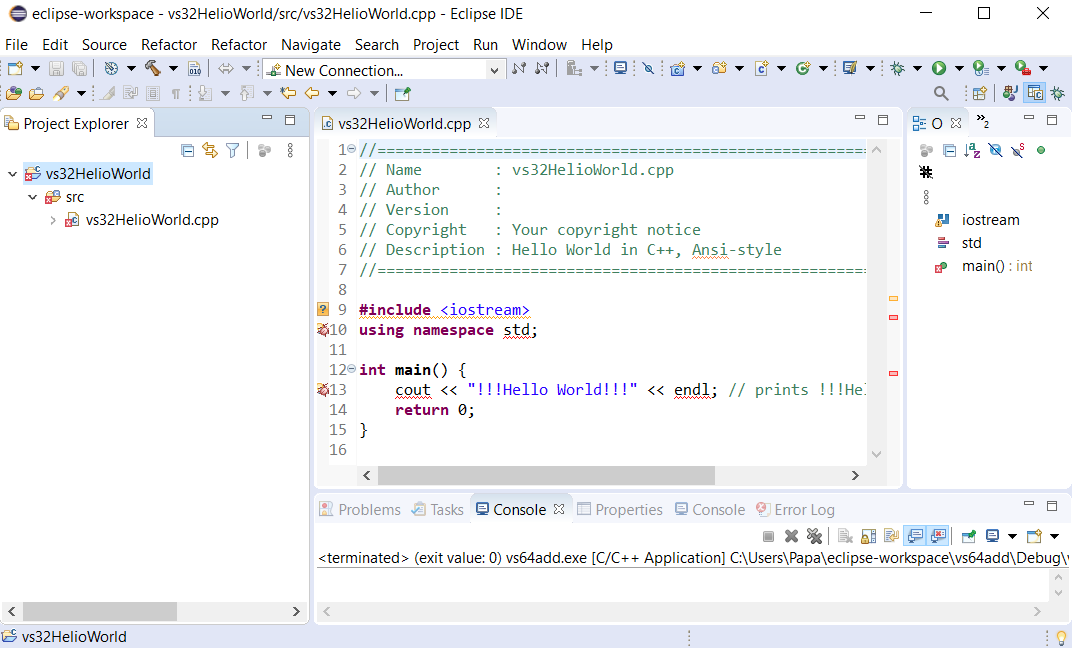Click the New C++ Class icon
This screenshot has width=1072, height=648.
(x=803, y=68)
